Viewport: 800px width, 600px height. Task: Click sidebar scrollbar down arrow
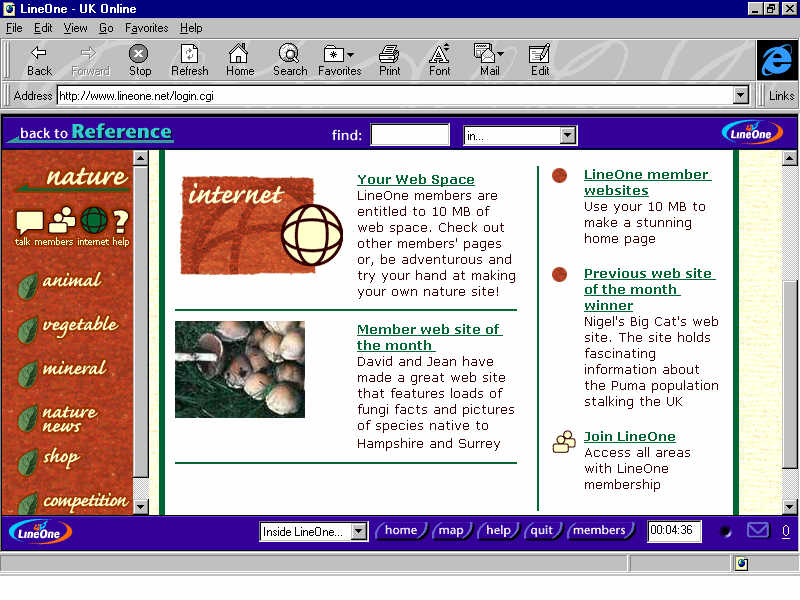pos(140,506)
